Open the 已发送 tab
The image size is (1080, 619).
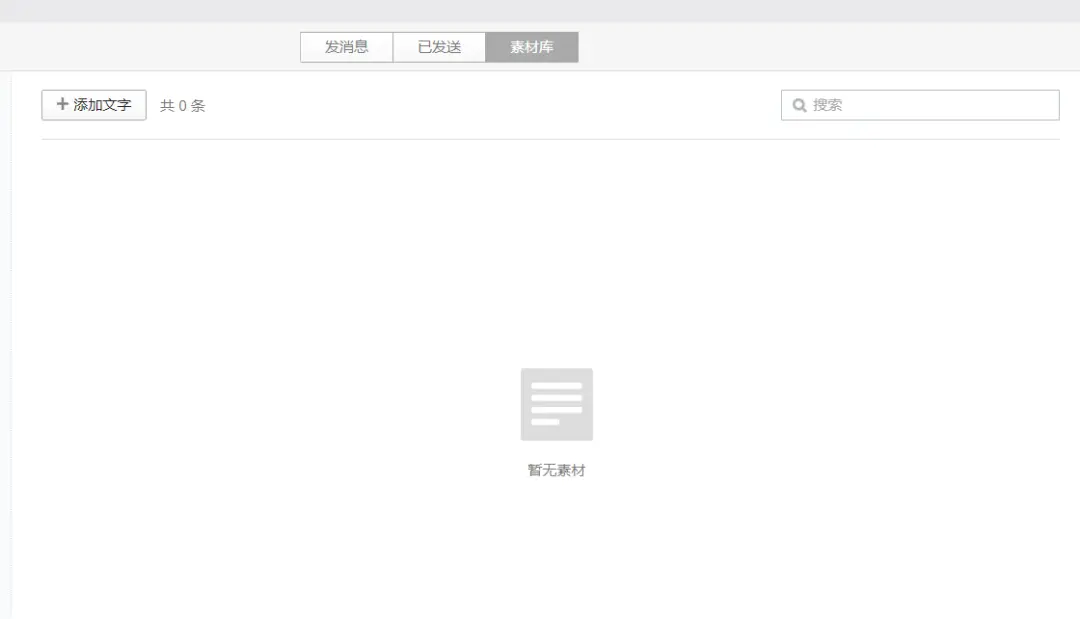point(439,47)
